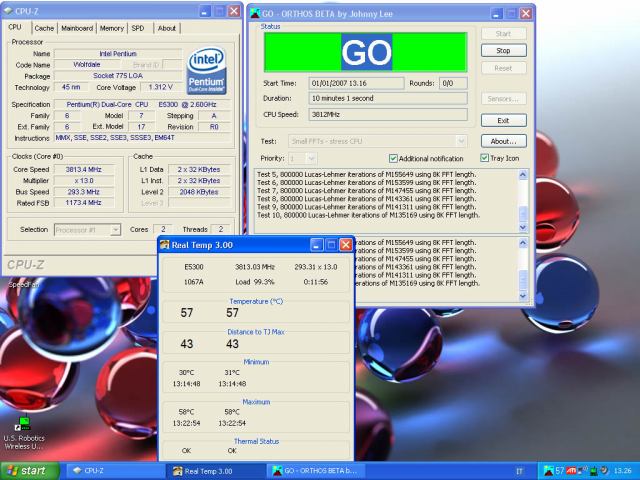Click the Stop button in Orthos
The image size is (640, 480).
(504, 51)
